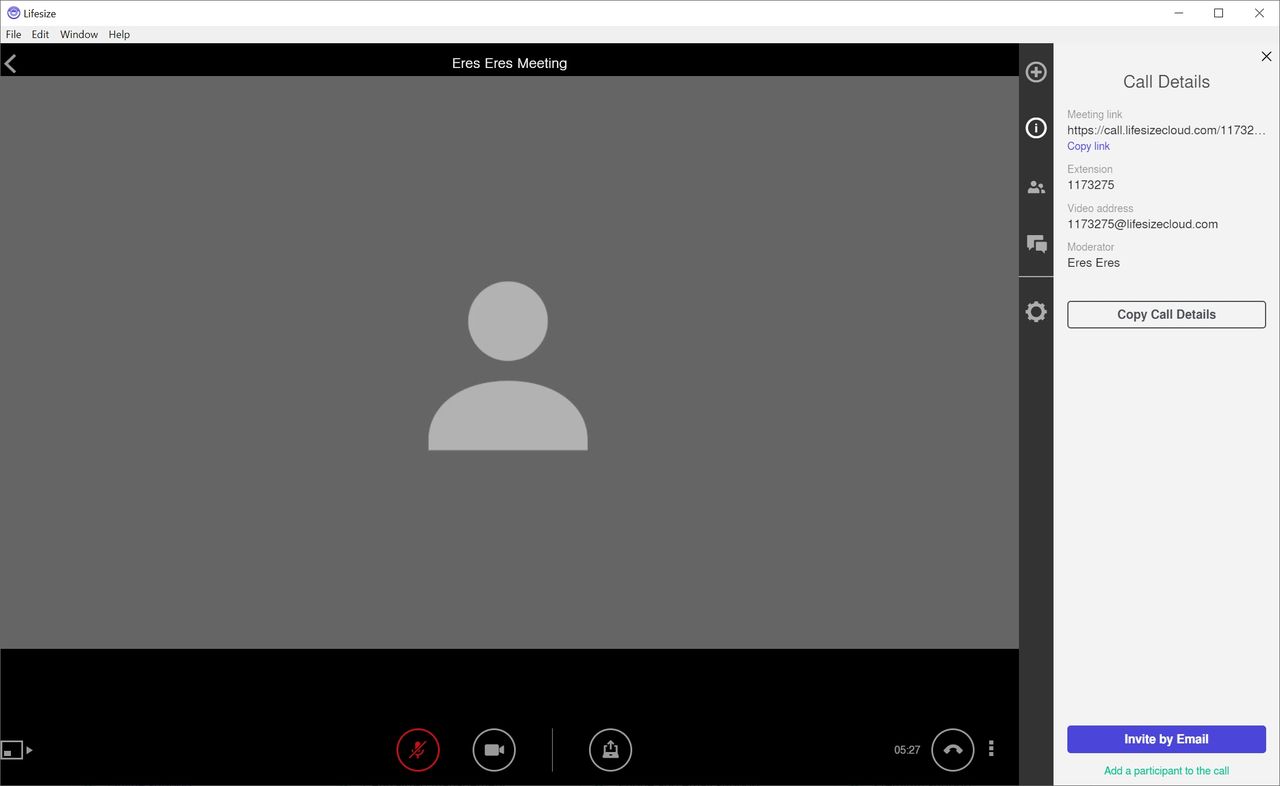Select the meeting link URL text

(x=1166, y=130)
